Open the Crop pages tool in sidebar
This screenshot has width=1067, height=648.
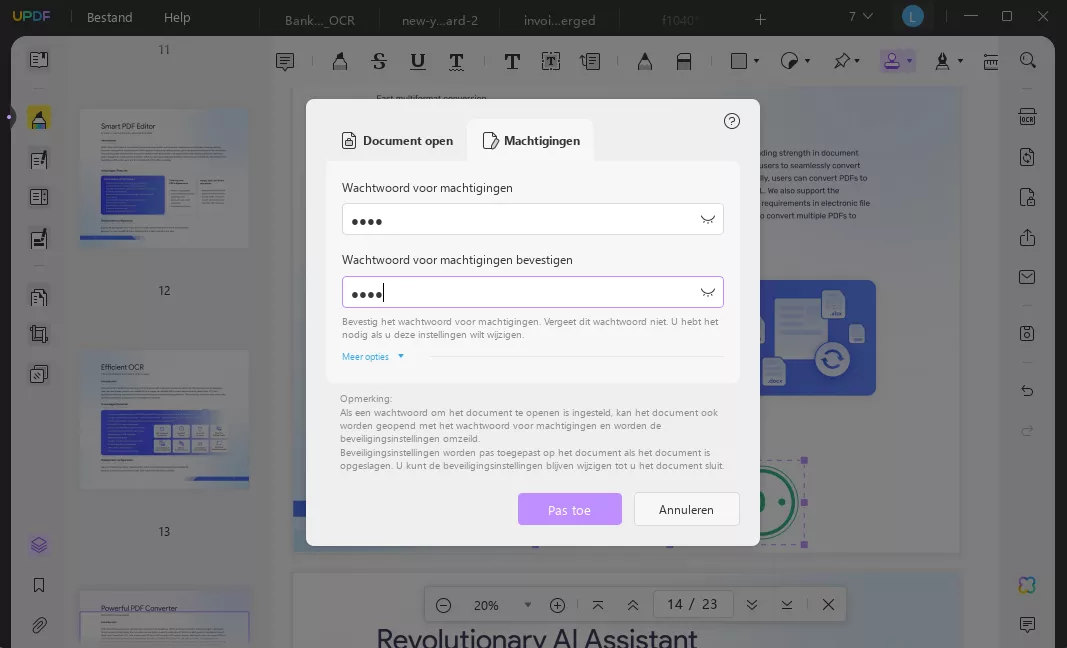39,334
